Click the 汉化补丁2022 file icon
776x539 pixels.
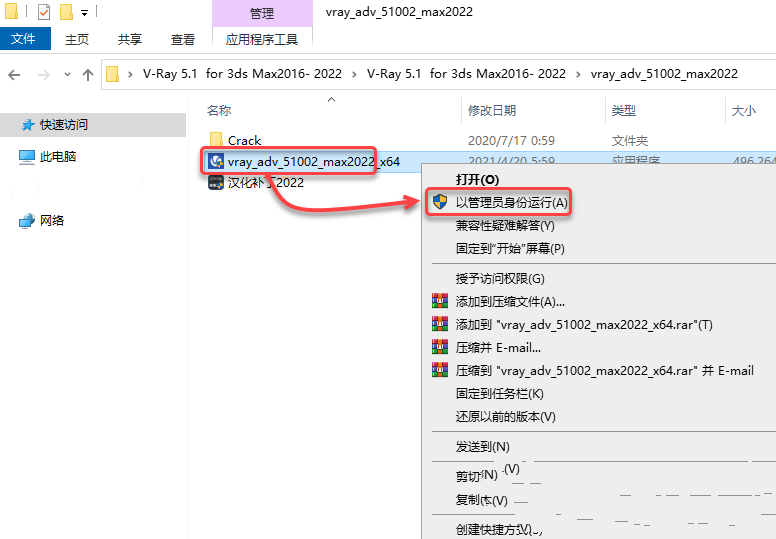tap(216, 183)
